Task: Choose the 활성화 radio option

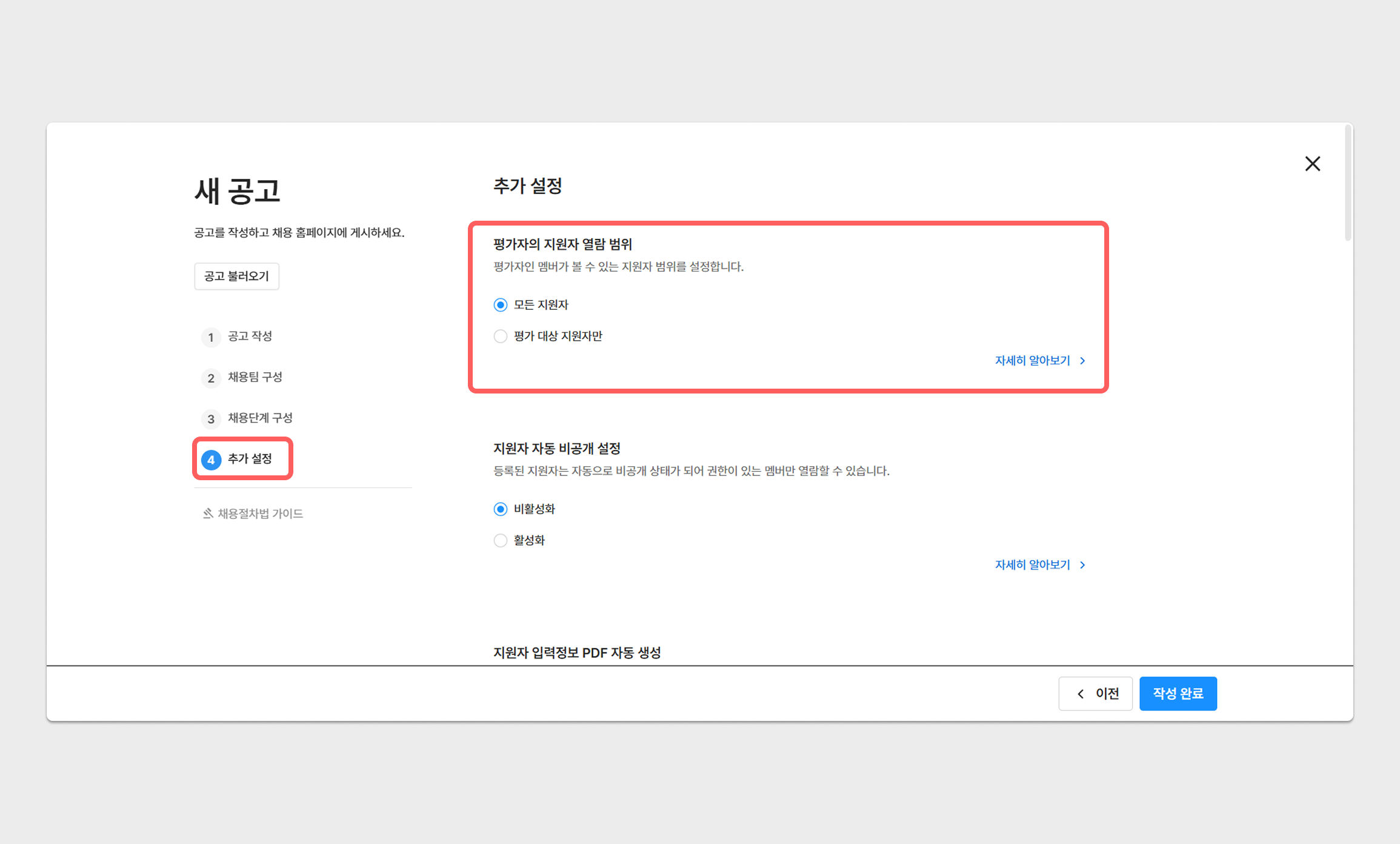Action: (x=500, y=540)
